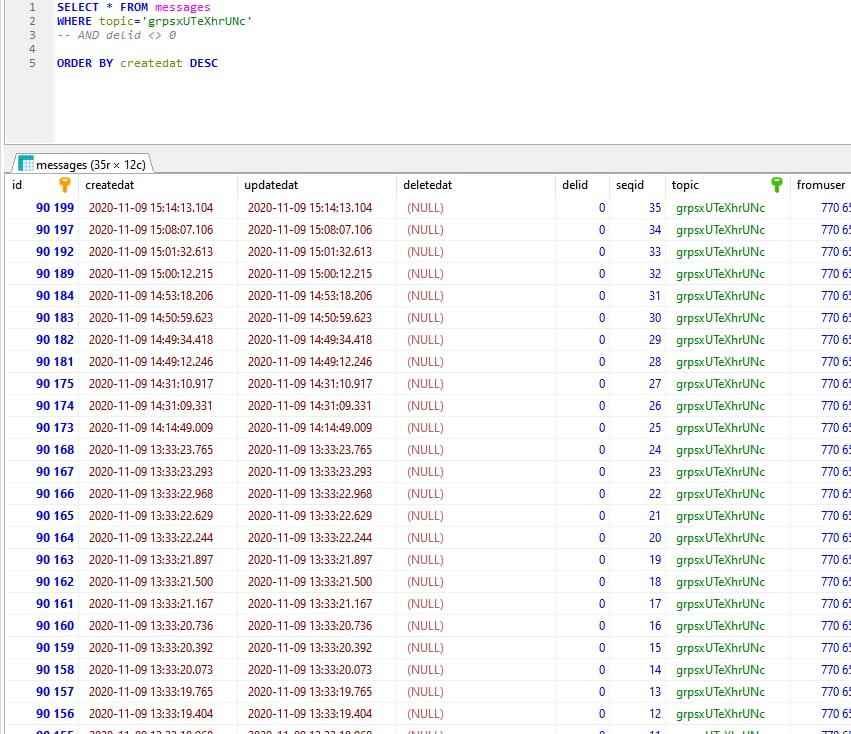The width and height of the screenshot is (851, 734).
Task: Click the updatedat column header
Action: click(271, 185)
